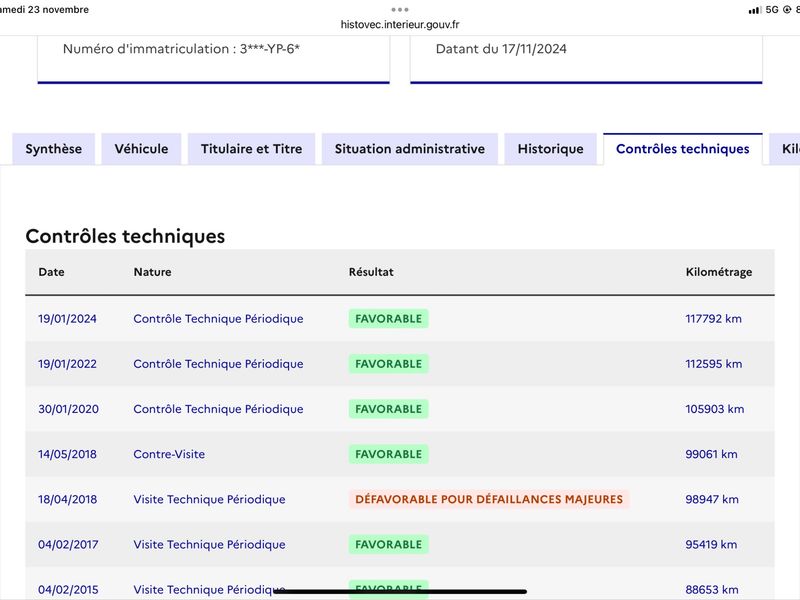Select the date 30/01/2020
Viewport: 800px width, 600px height.
click(68, 409)
